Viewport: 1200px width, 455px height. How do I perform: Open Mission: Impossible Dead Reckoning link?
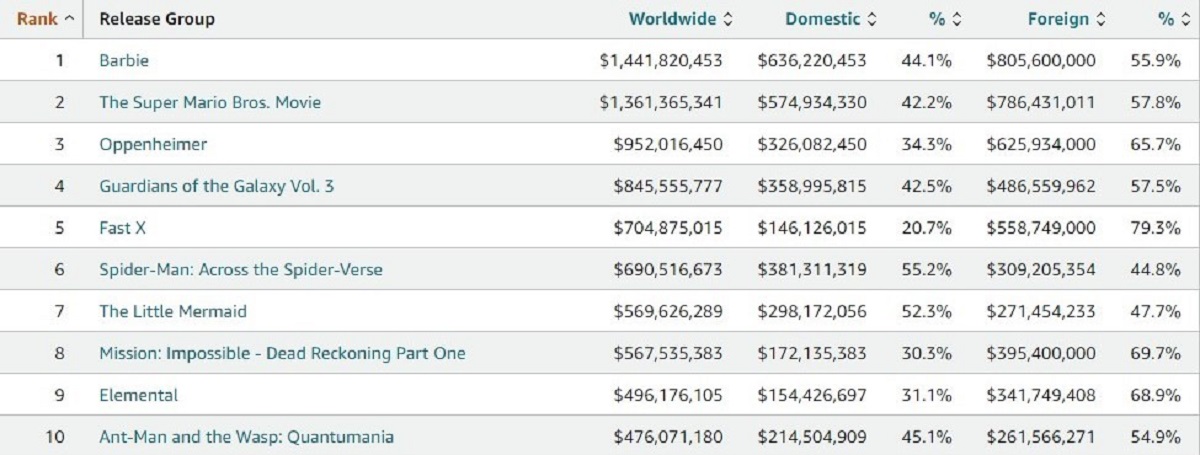(282, 353)
